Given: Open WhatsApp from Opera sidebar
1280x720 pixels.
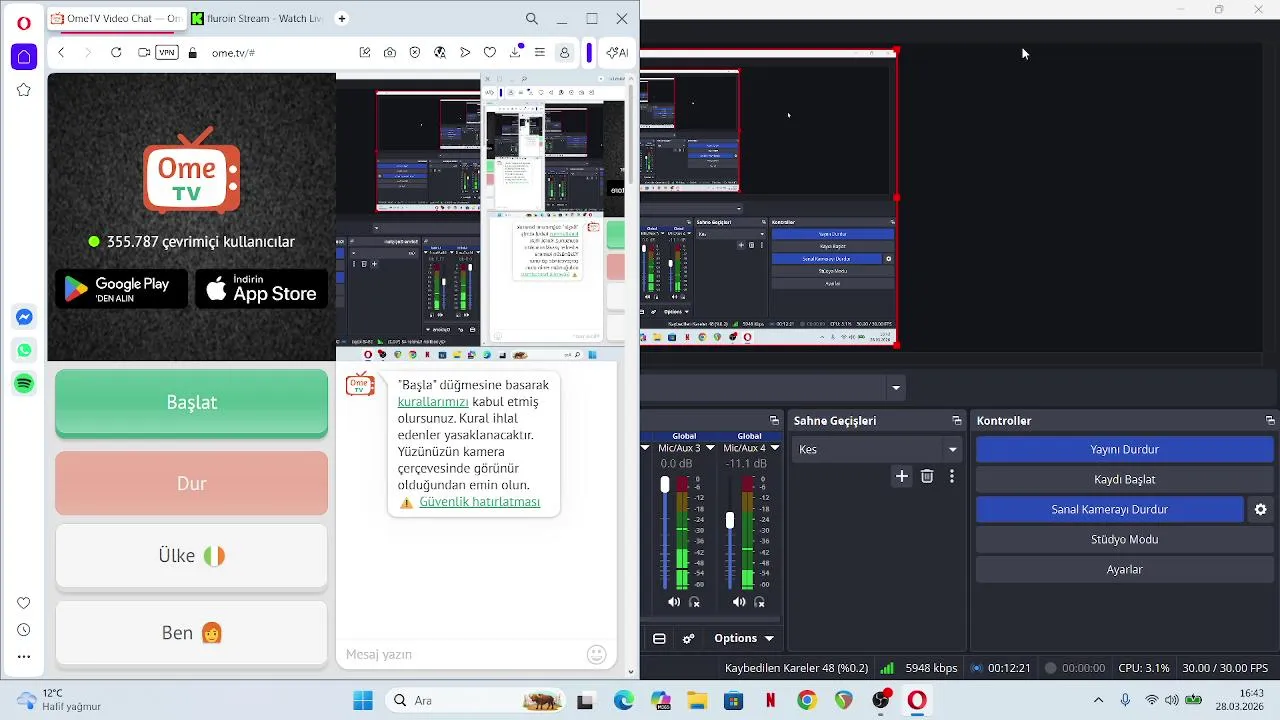Looking at the screenshot, I should tap(24, 350).
